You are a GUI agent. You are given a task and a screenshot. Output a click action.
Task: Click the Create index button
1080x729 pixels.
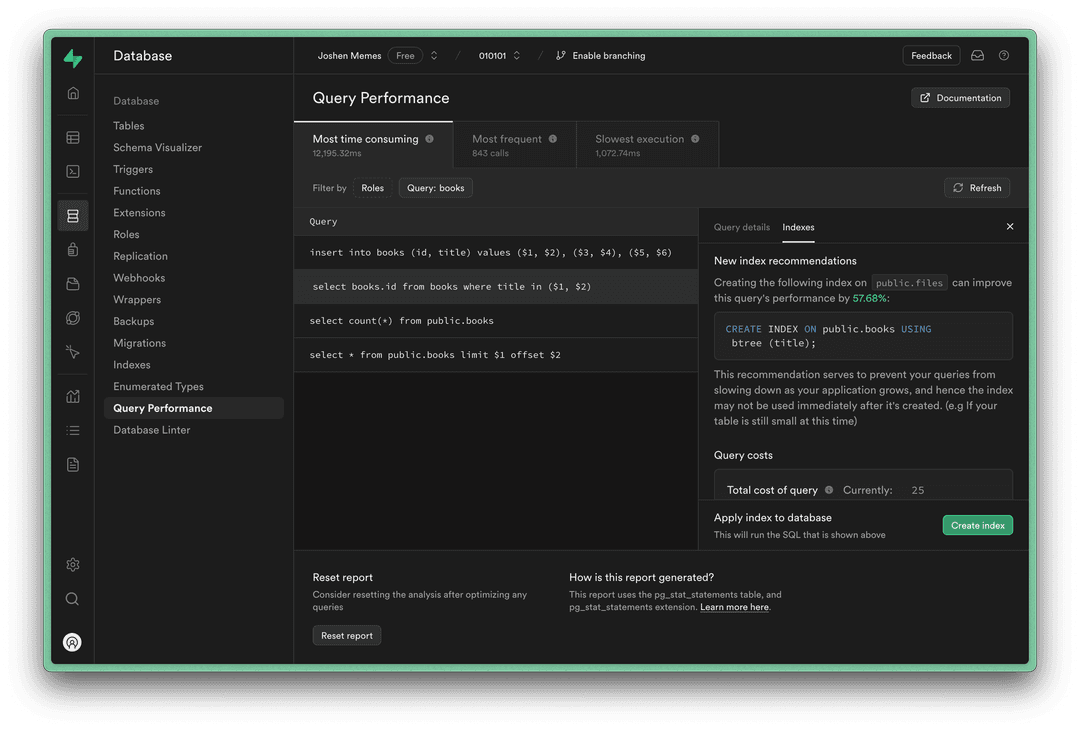tap(977, 524)
